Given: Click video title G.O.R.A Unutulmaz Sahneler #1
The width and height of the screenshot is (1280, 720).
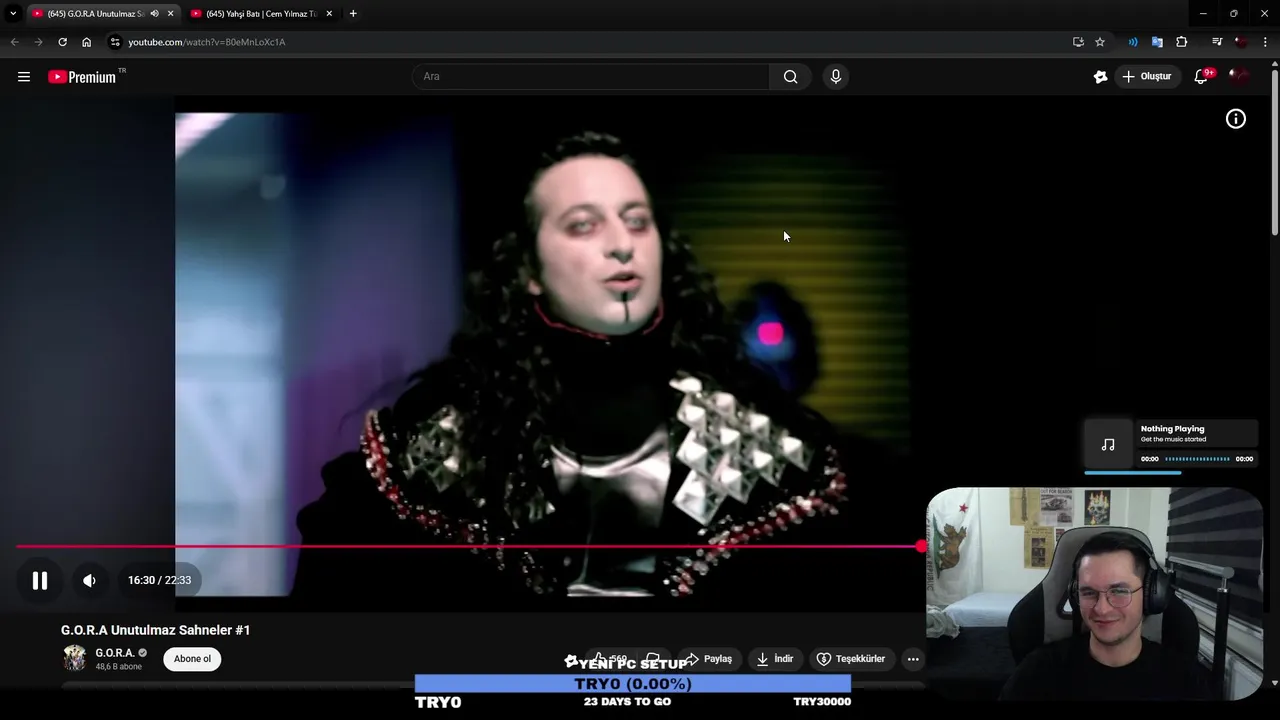Looking at the screenshot, I should point(156,630).
